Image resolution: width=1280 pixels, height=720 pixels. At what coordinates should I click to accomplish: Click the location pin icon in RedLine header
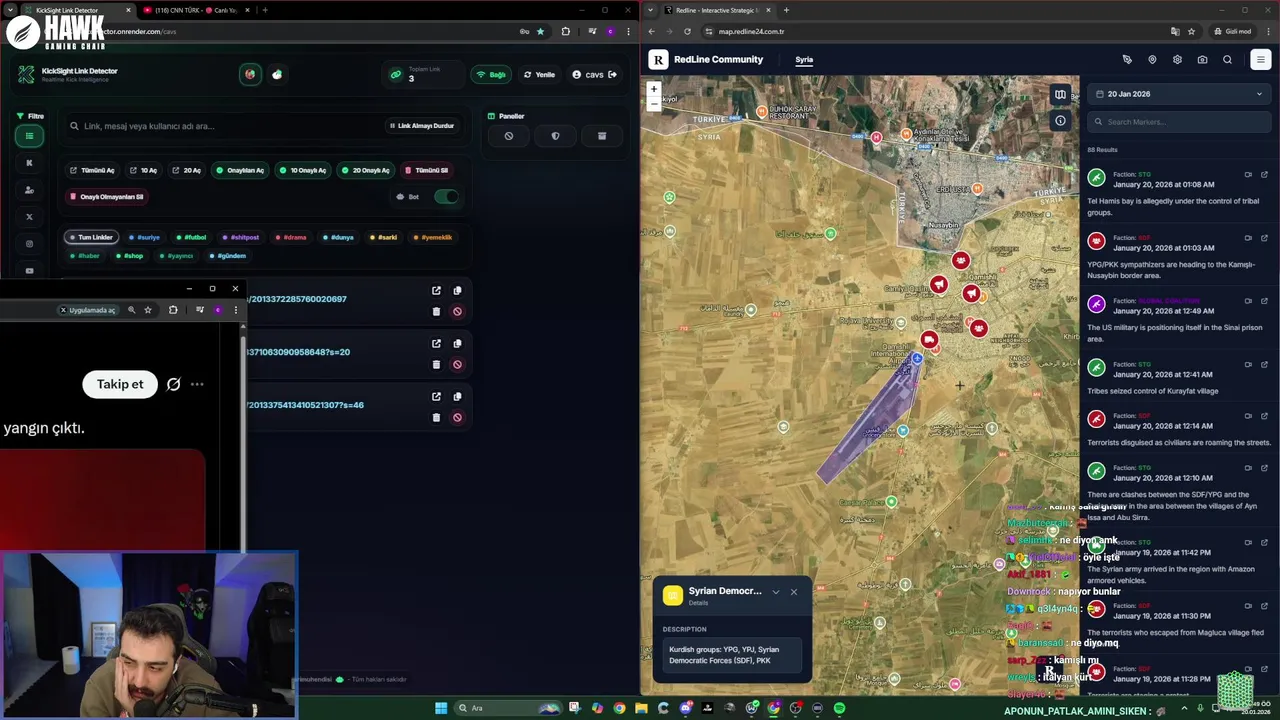tap(1152, 60)
